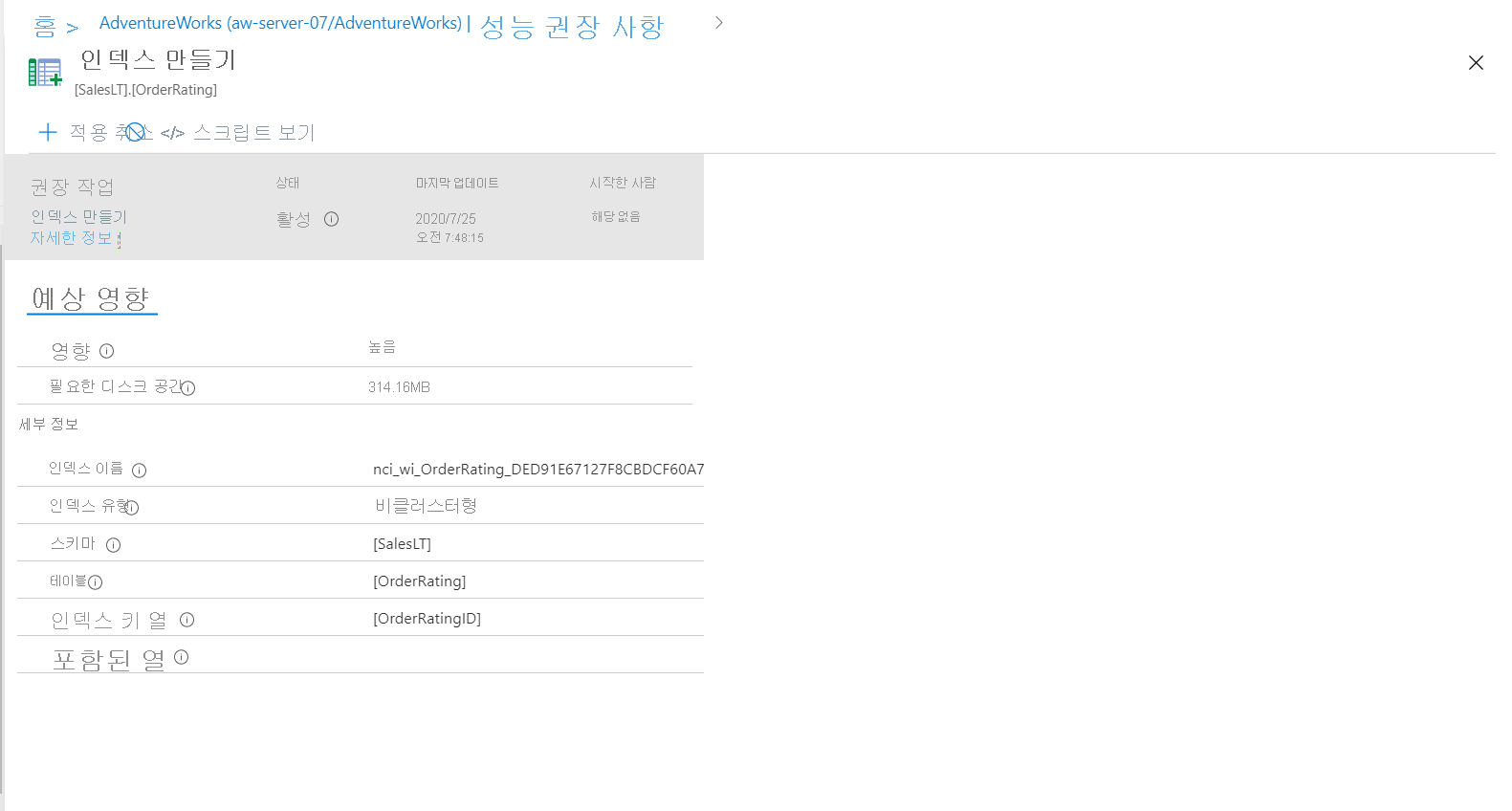Click the plus Apply icon
This screenshot has width=1512, height=811.
pos(48,132)
